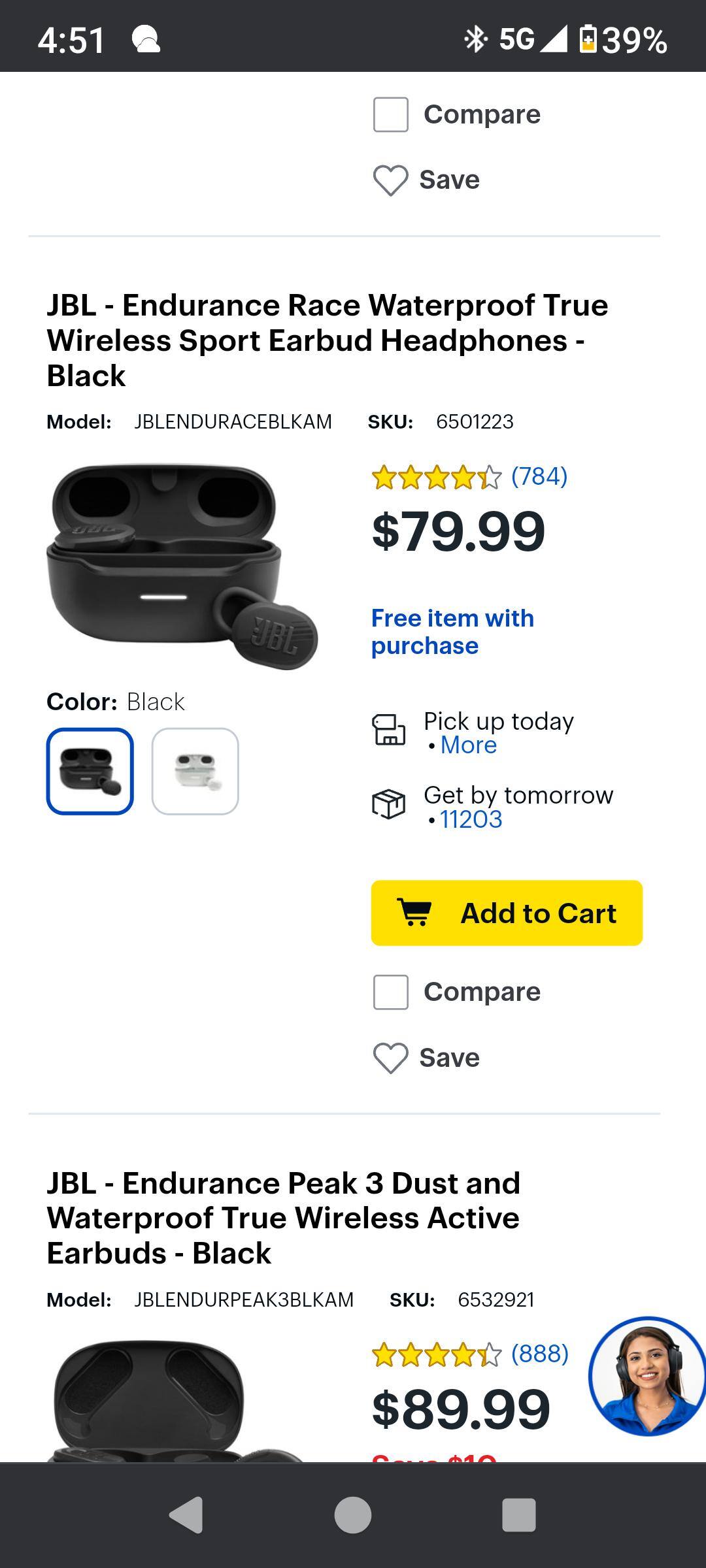Add Endurance Race earbuds to cart
Image resolution: width=706 pixels, height=1568 pixels.
[507, 913]
